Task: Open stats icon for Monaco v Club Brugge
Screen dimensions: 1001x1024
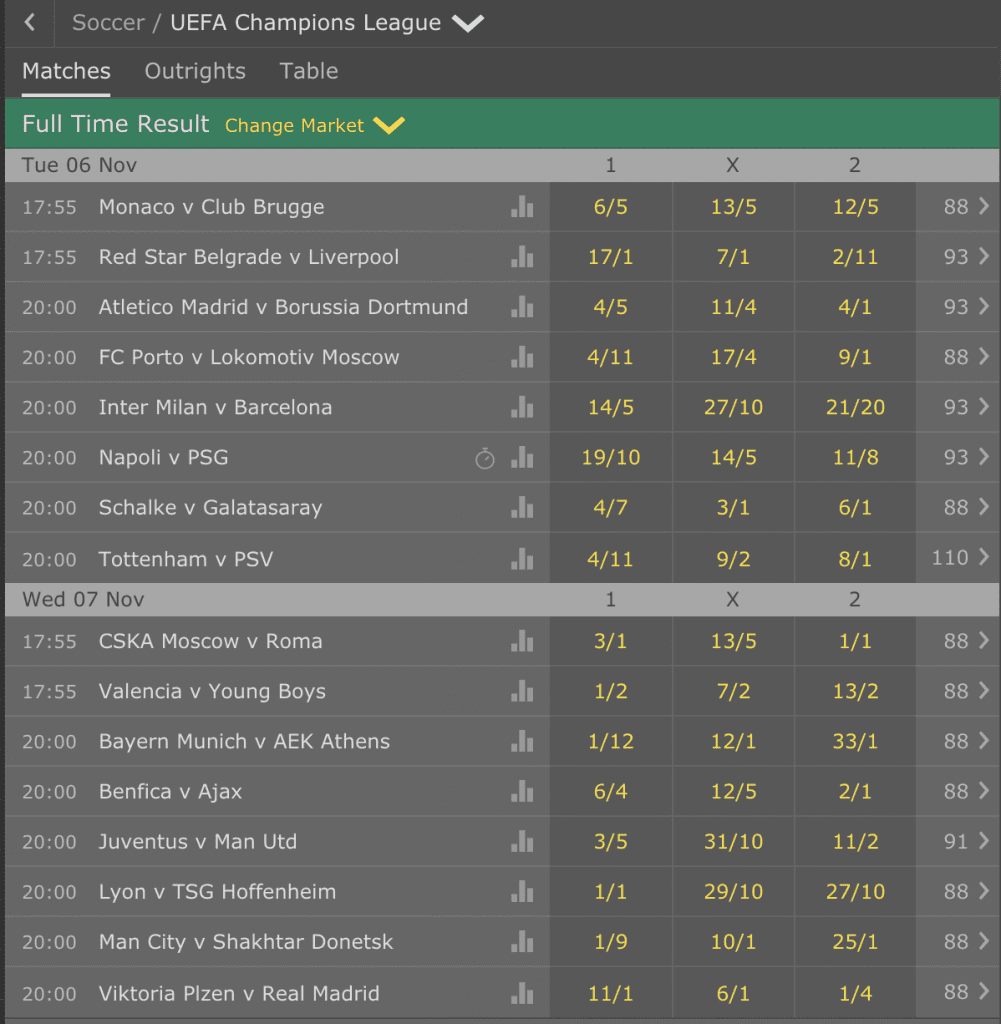Action: pos(522,206)
